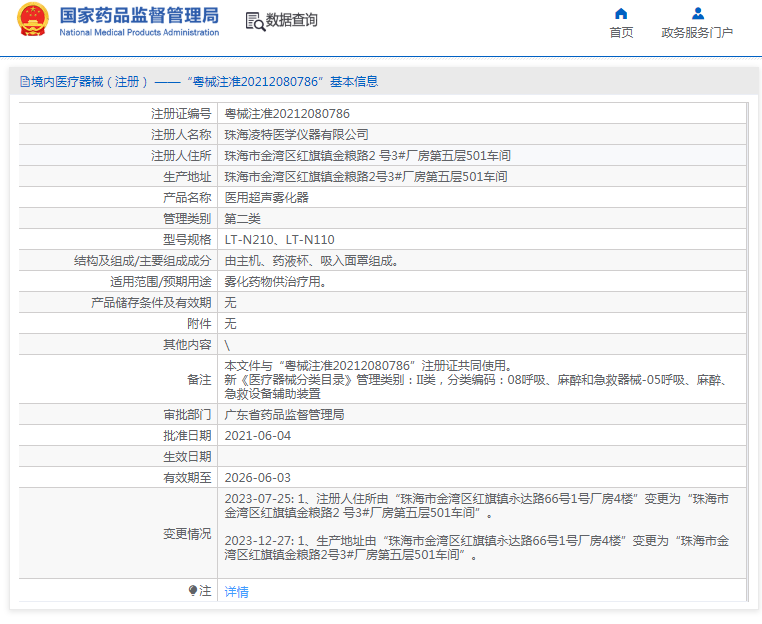Go to 首页 text link

point(621,33)
